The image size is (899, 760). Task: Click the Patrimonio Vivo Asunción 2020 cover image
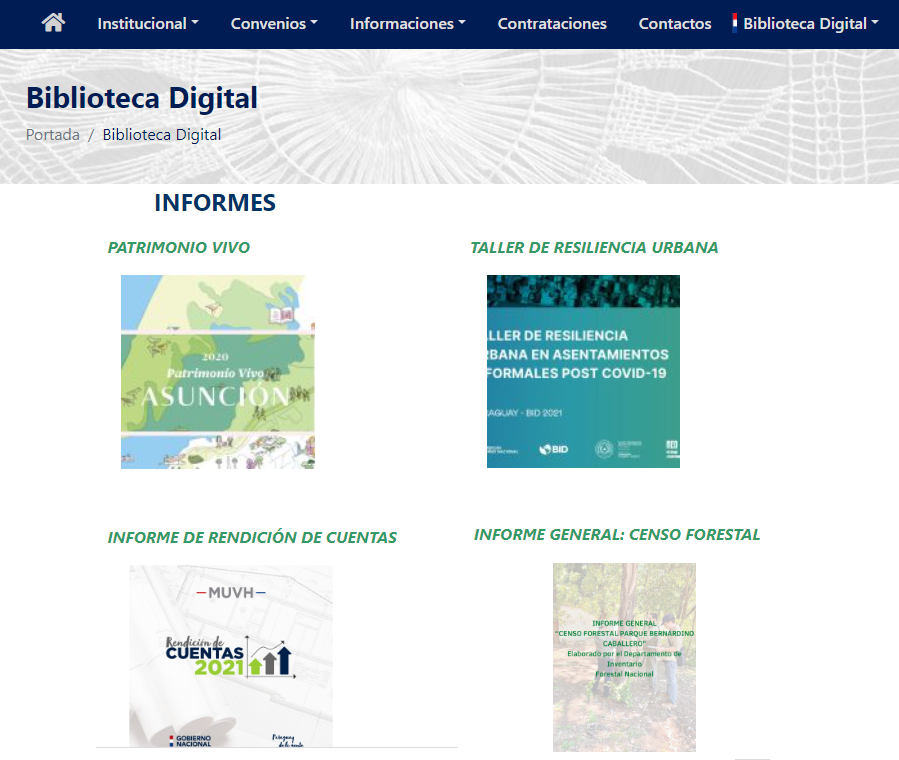(x=217, y=371)
